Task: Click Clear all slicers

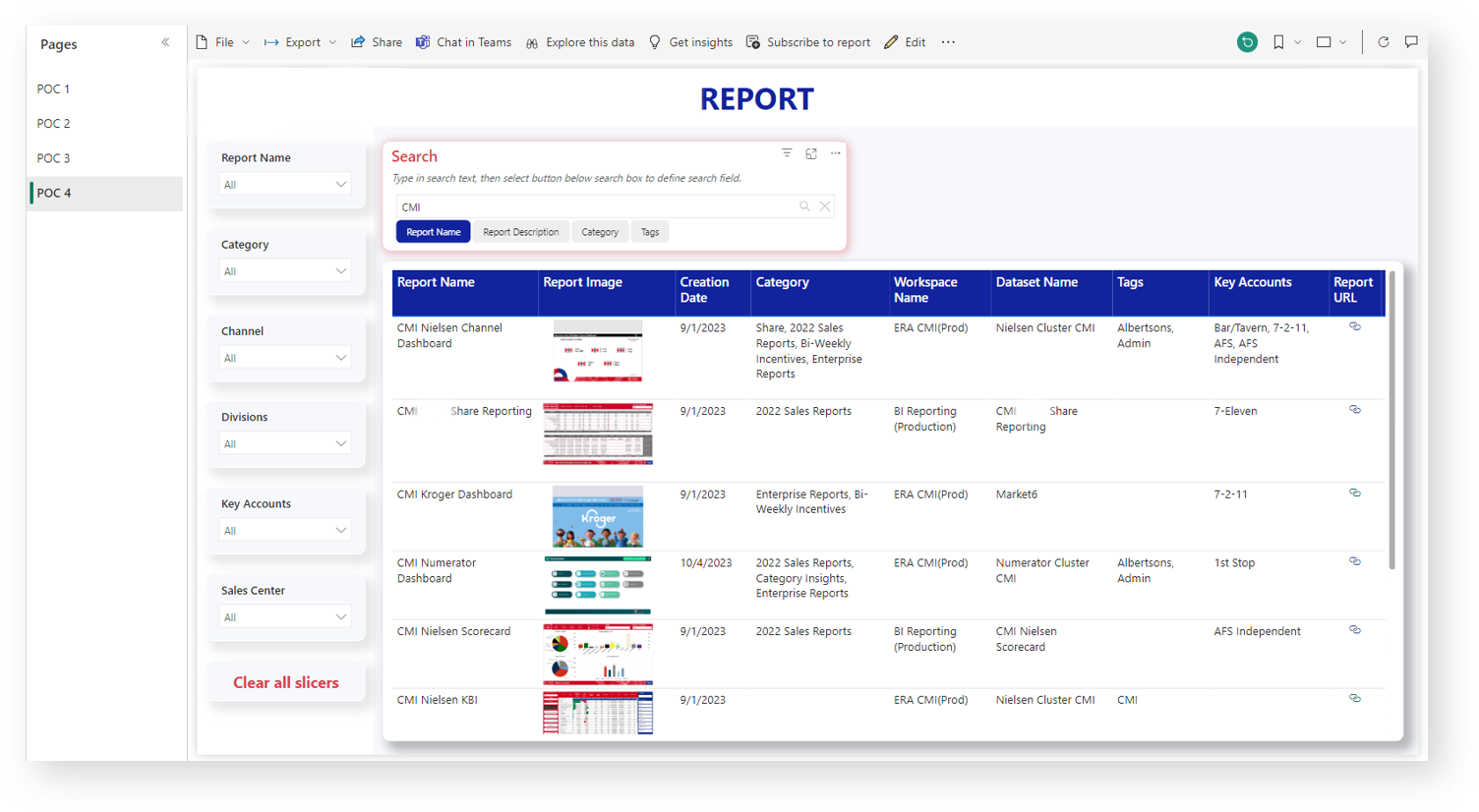Action: pos(286,682)
